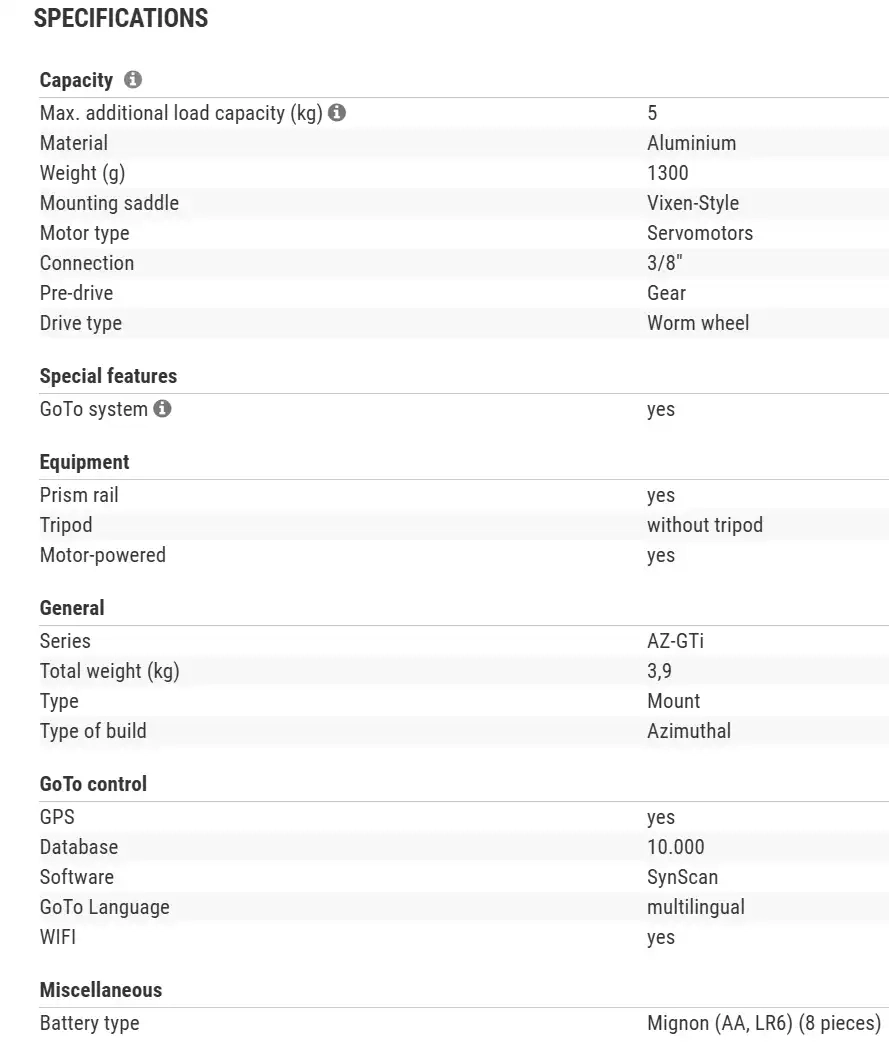The height and width of the screenshot is (1060, 889).
Task: Click the Worm wheel drive type value
Action: (x=698, y=323)
